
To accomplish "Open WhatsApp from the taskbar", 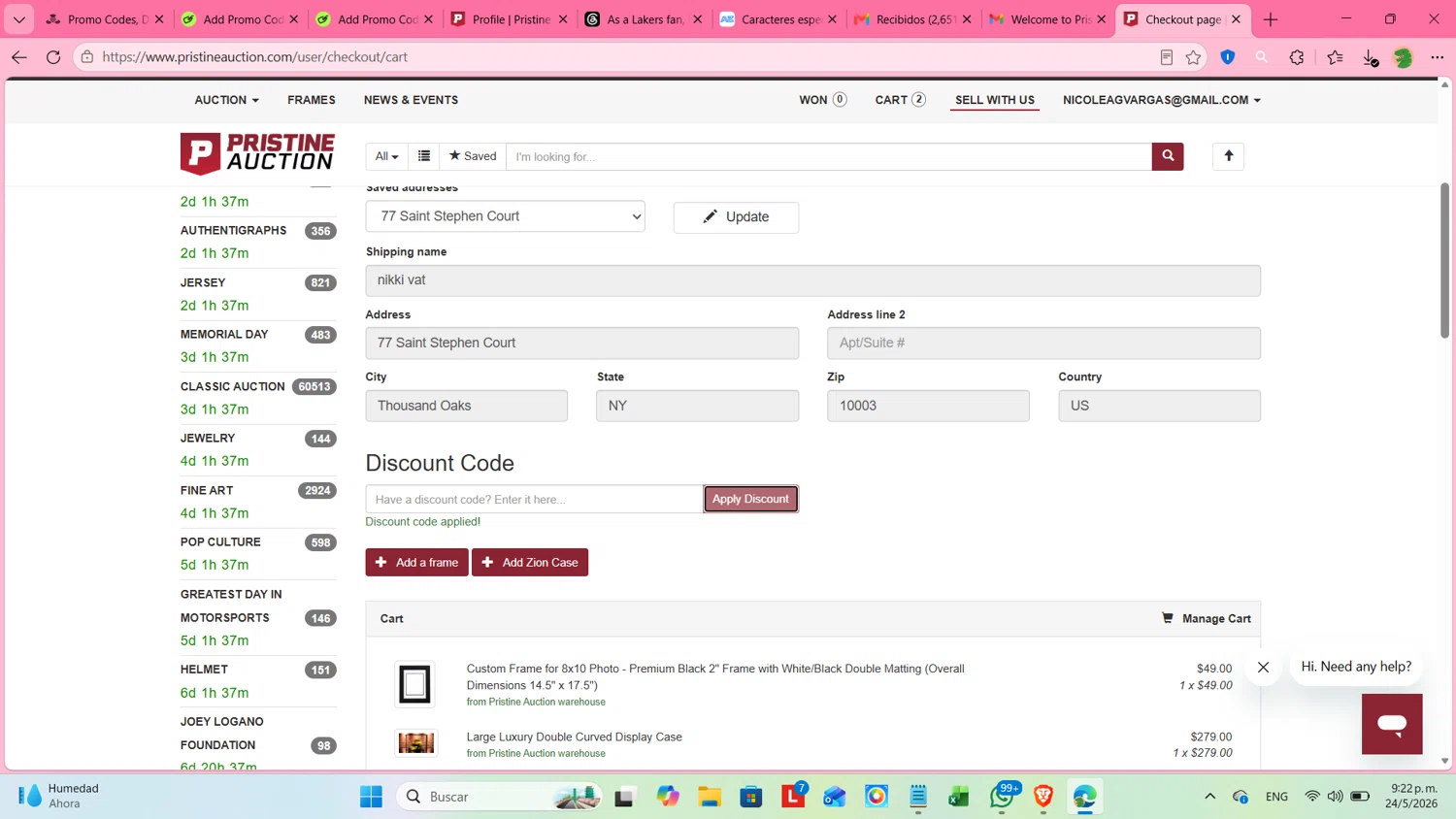I will [x=1002, y=797].
